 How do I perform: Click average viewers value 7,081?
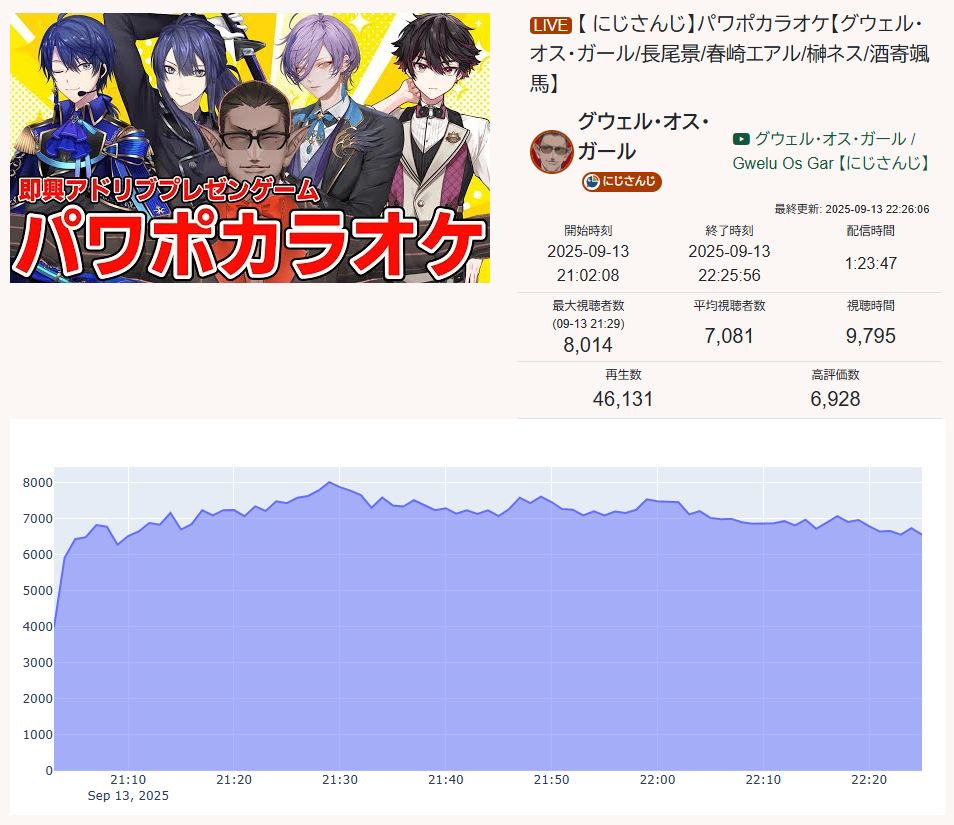pos(729,336)
